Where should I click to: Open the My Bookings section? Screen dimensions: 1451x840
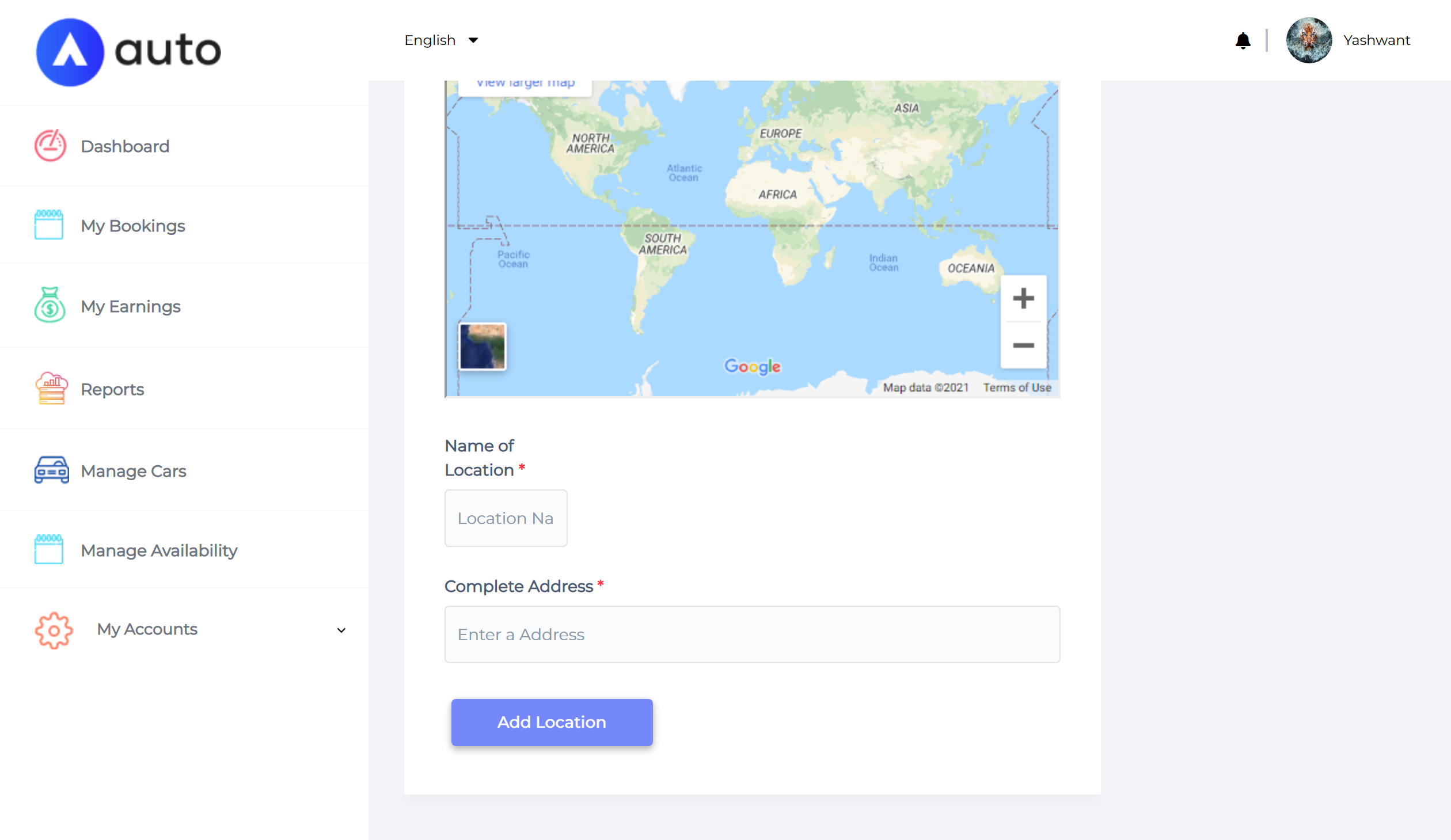coord(133,226)
